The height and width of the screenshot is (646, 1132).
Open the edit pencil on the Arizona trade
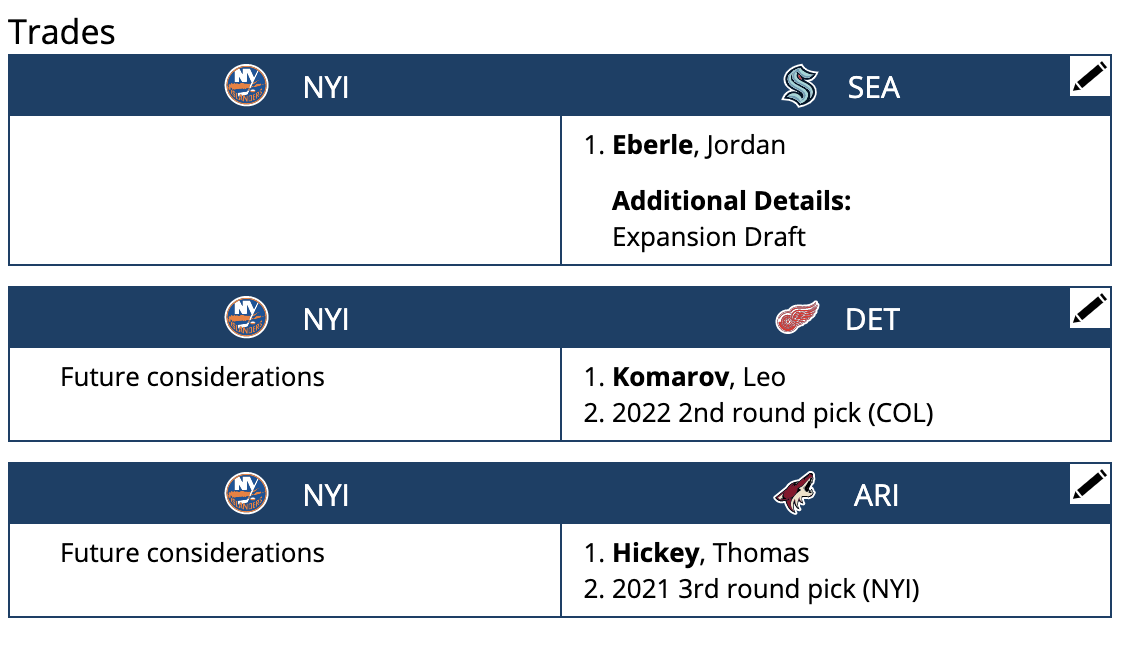click(1089, 485)
